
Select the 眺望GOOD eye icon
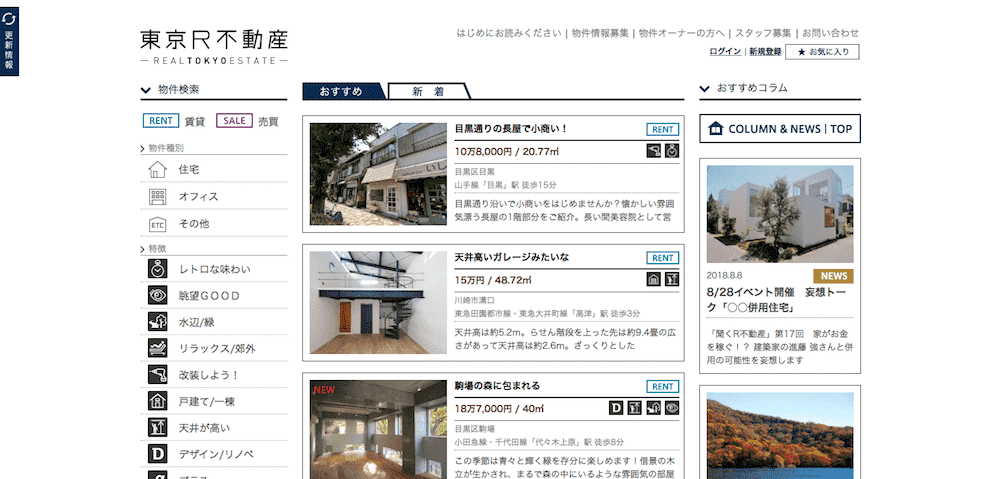(x=158, y=296)
